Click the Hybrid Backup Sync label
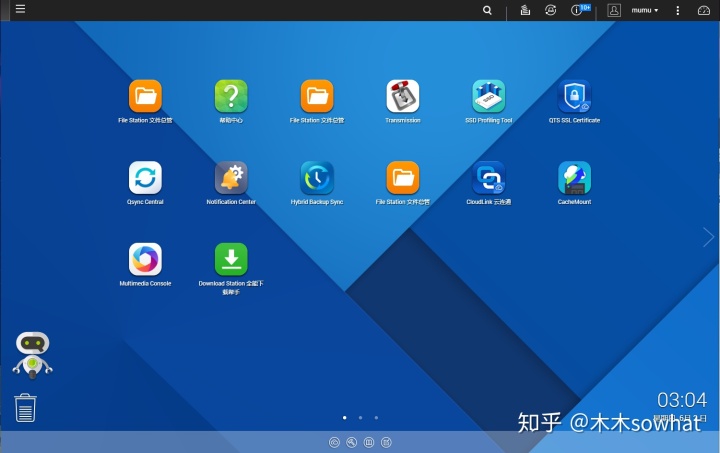This screenshot has width=720, height=453. [x=317, y=202]
